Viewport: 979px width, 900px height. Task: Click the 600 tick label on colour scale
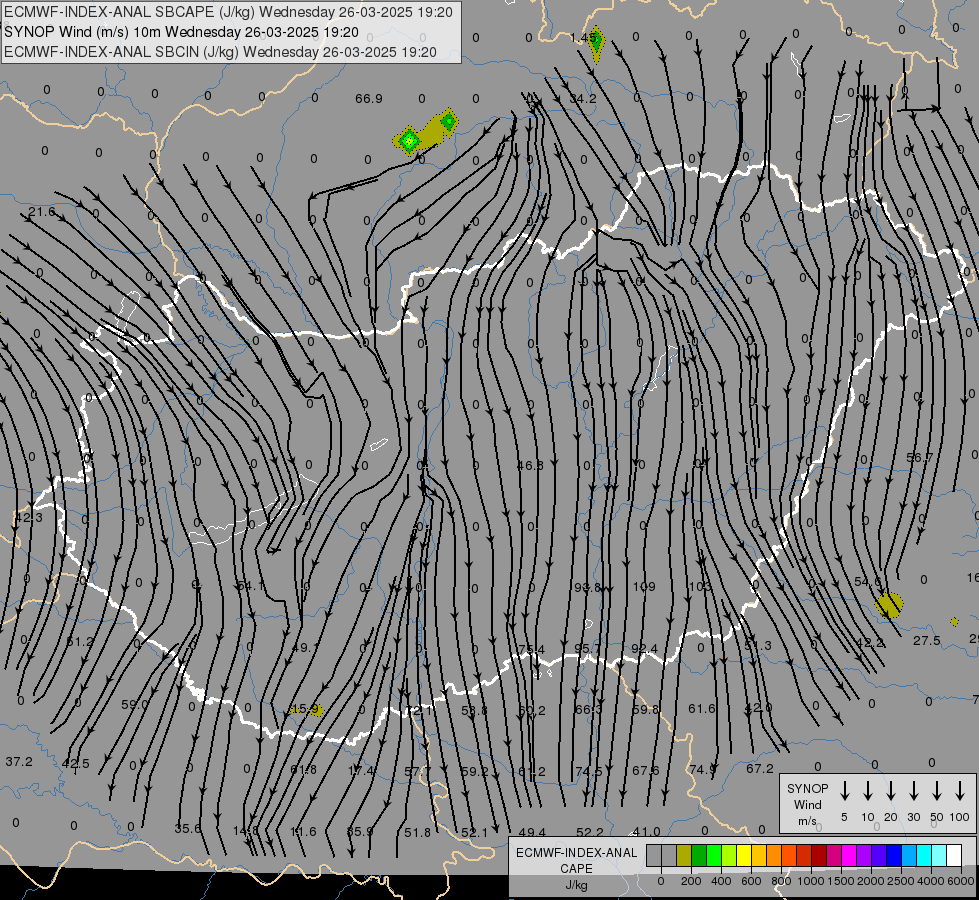[751, 881]
